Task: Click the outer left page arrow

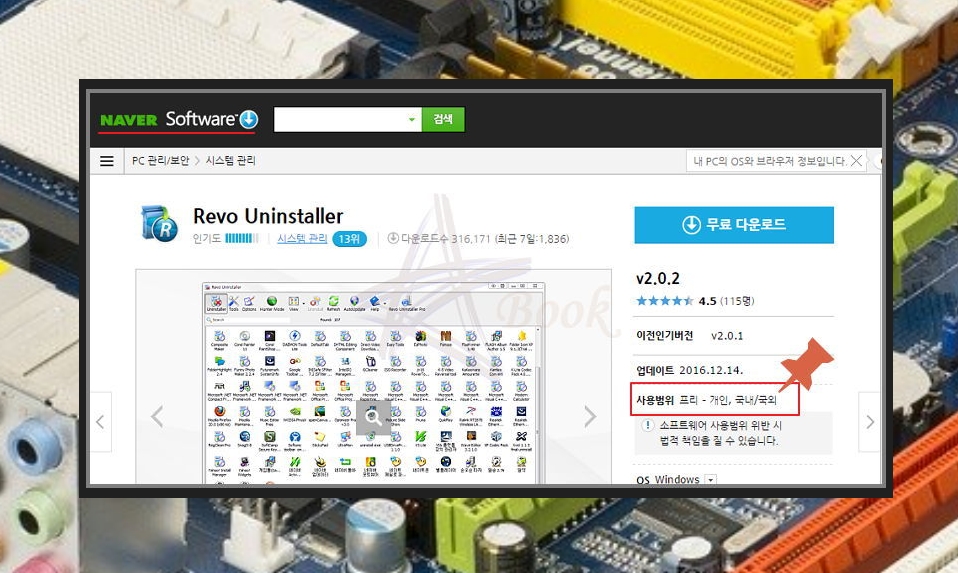Action: tap(101, 422)
